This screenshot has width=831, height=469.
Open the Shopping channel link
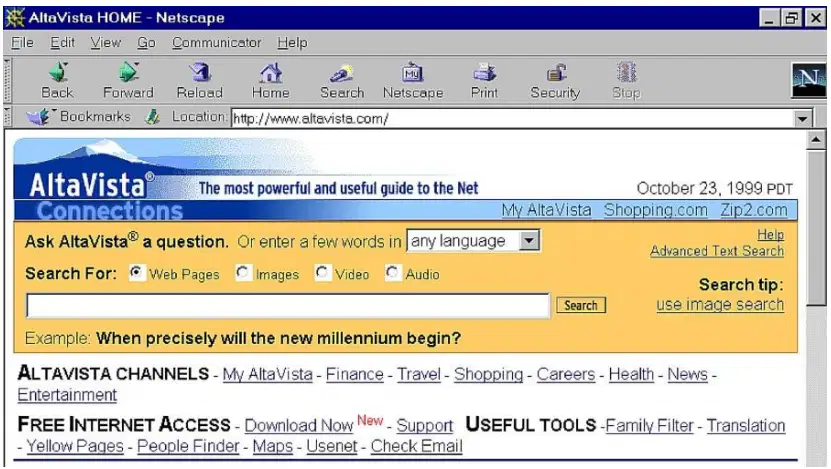tap(489, 374)
